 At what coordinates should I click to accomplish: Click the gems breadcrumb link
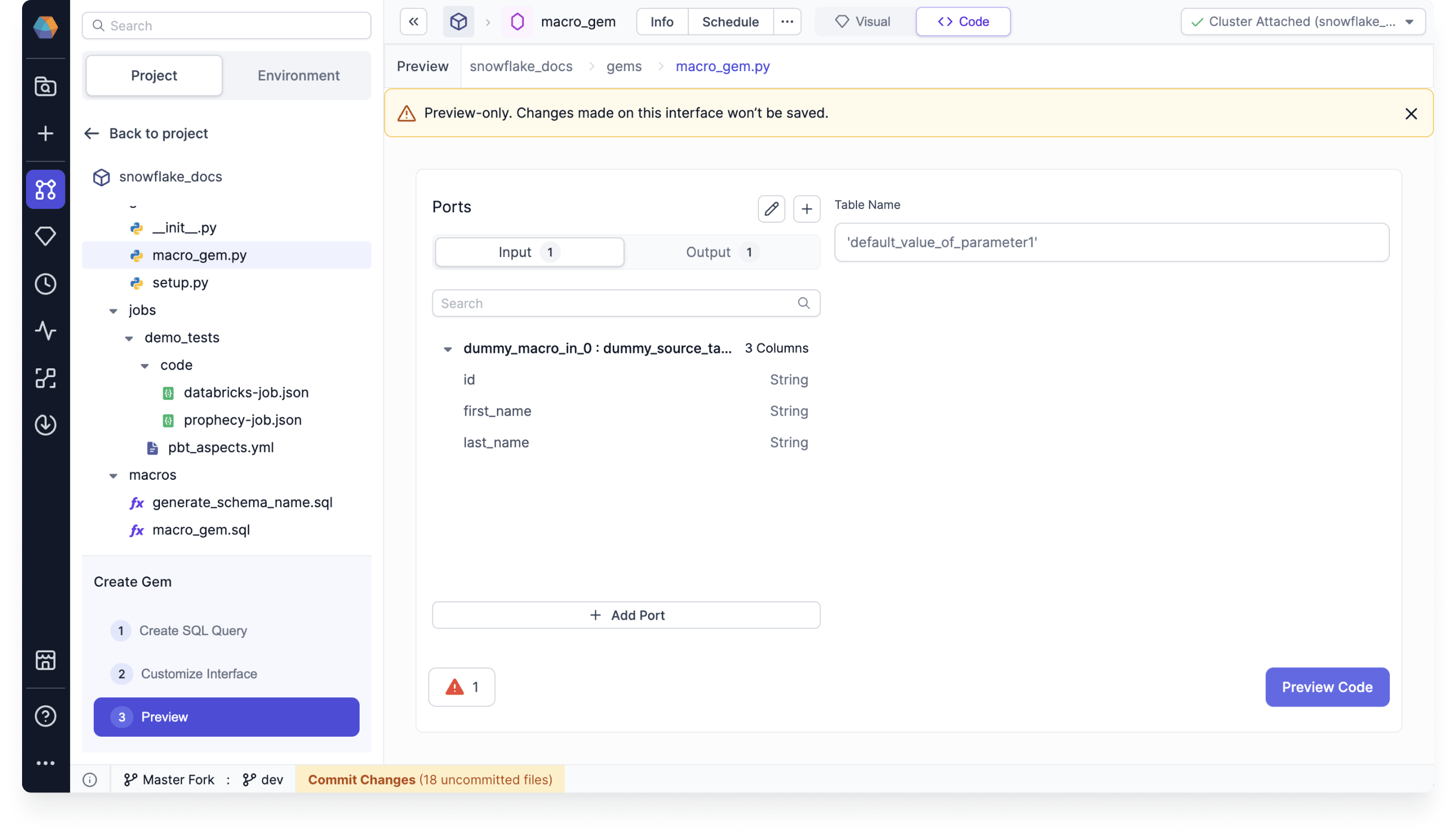pyautogui.click(x=624, y=66)
